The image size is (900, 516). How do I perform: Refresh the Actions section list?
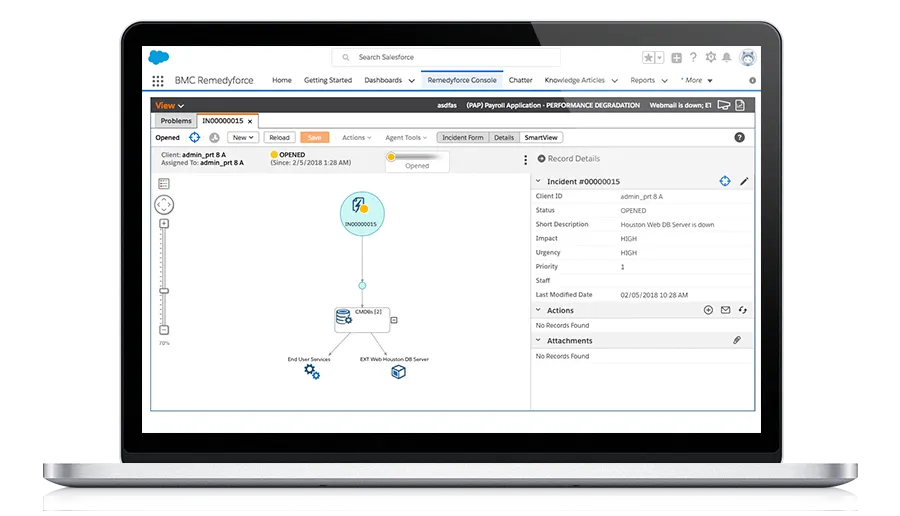point(743,310)
